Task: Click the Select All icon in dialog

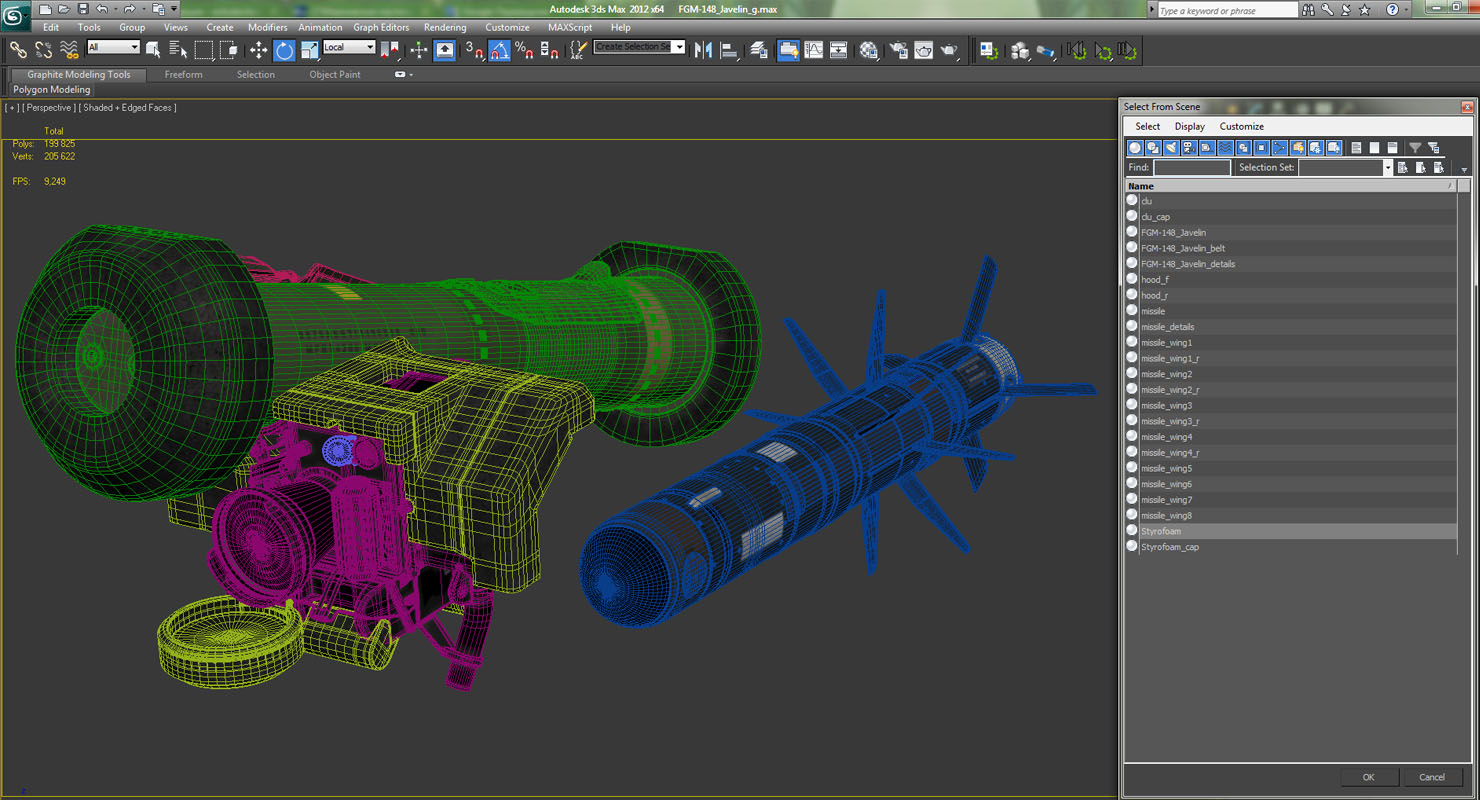Action: tap(1356, 148)
